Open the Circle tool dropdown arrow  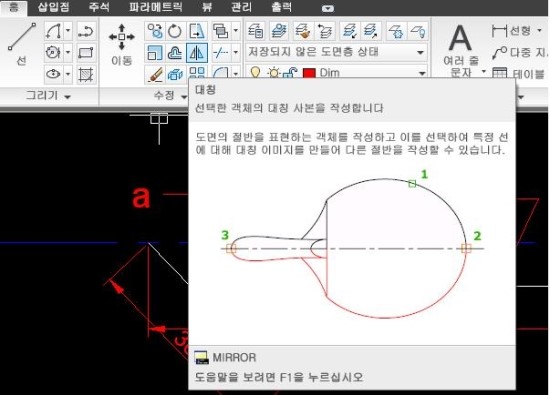(68, 53)
